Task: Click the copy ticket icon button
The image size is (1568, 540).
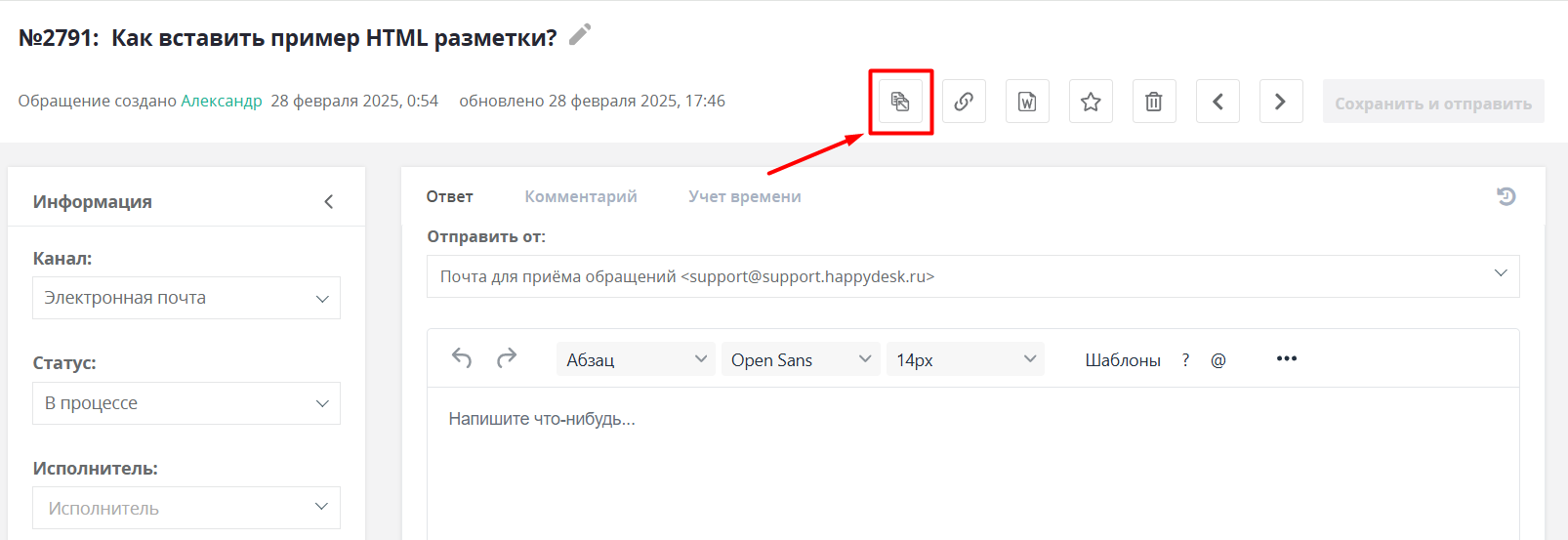Action: click(x=900, y=101)
